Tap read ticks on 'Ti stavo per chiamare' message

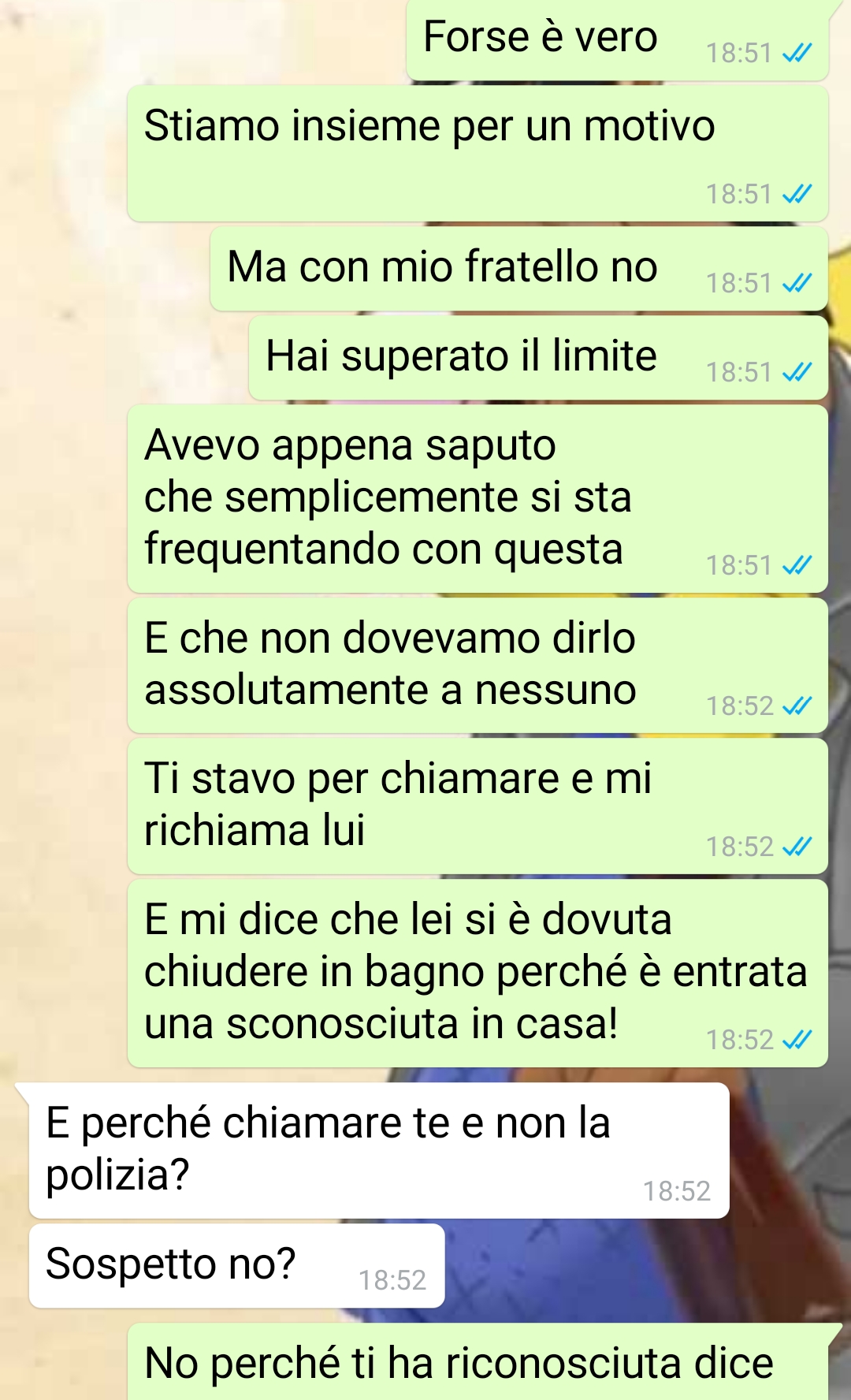pyautogui.click(x=797, y=847)
